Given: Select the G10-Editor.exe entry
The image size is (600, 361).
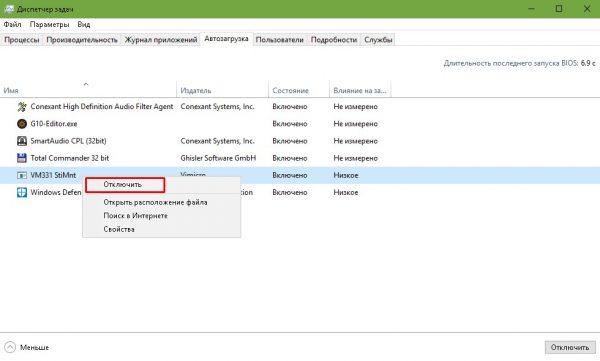Looking at the screenshot, I should [54, 124].
